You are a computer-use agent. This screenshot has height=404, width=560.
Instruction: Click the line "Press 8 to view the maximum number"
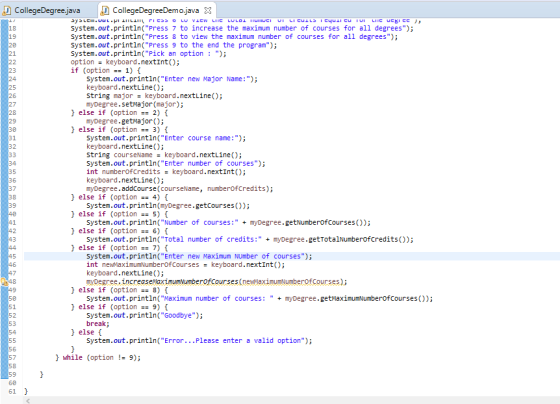click(x=234, y=37)
